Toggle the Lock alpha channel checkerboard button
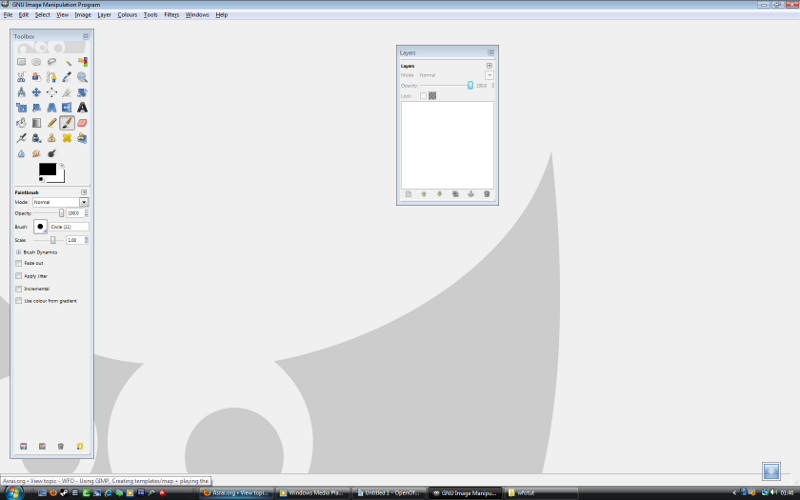The image size is (800, 500). (433, 96)
